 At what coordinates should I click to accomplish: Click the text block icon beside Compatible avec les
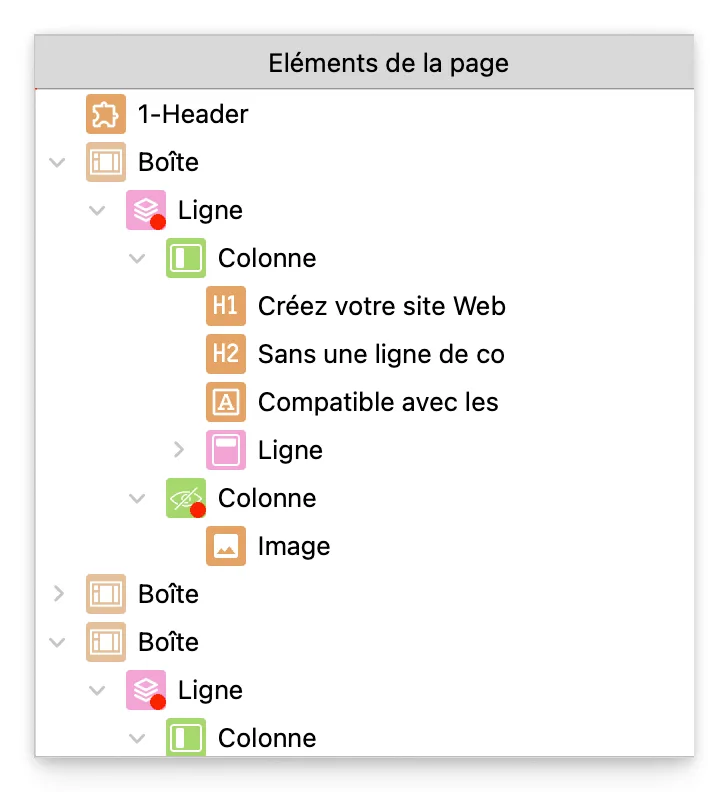(x=225, y=402)
